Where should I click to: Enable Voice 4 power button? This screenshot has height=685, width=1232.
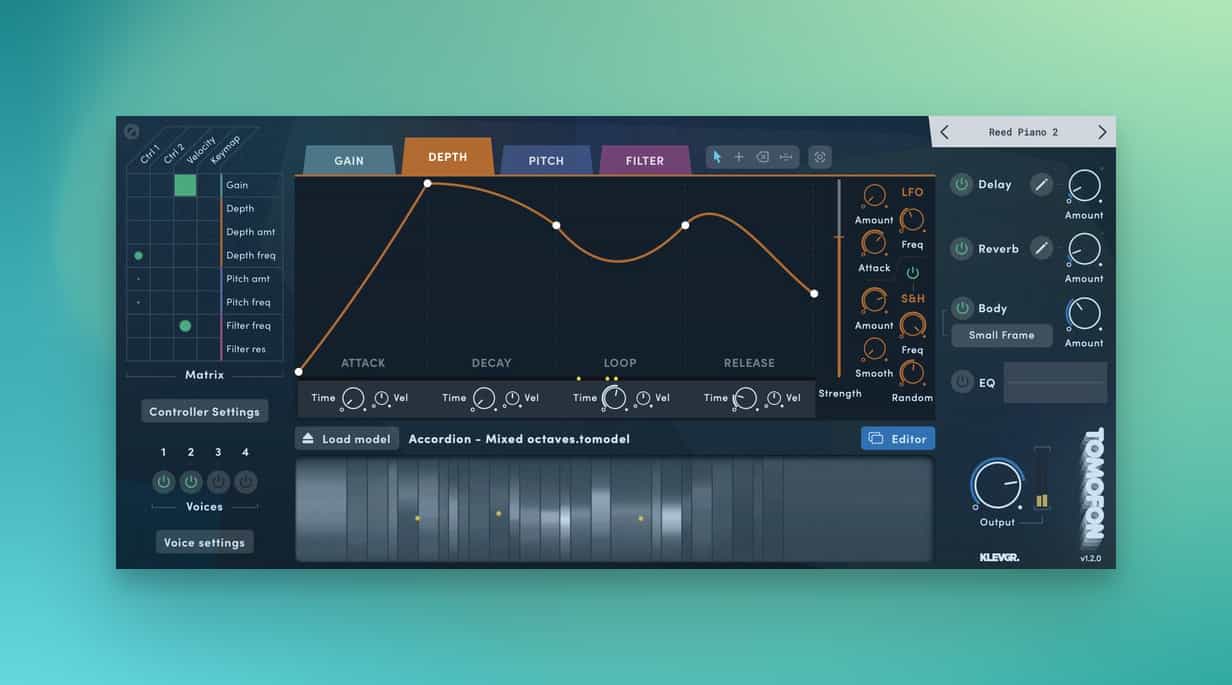[245, 482]
